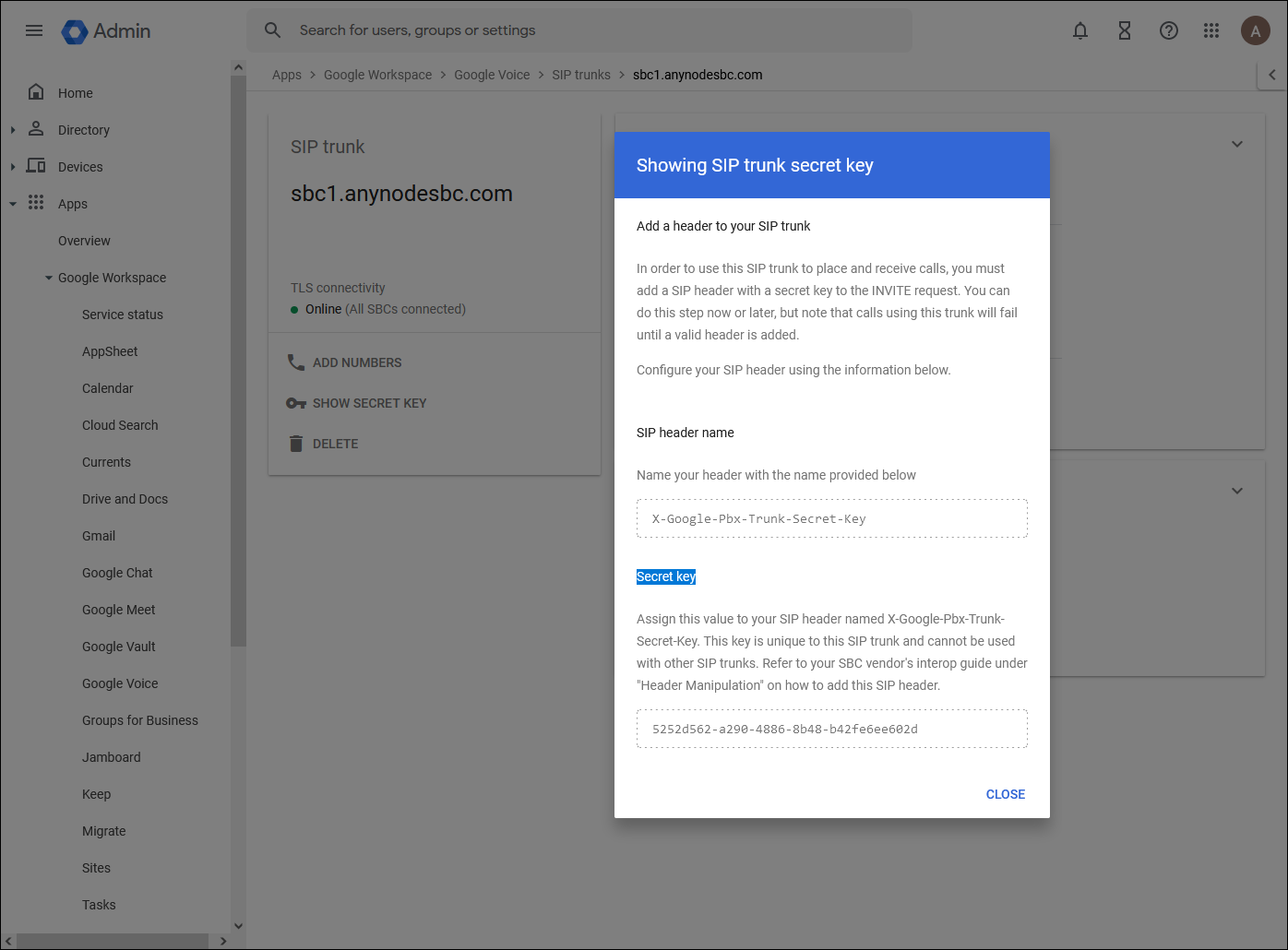Open Currents in the sidebar
The height and width of the screenshot is (950, 1288).
pyautogui.click(x=106, y=462)
